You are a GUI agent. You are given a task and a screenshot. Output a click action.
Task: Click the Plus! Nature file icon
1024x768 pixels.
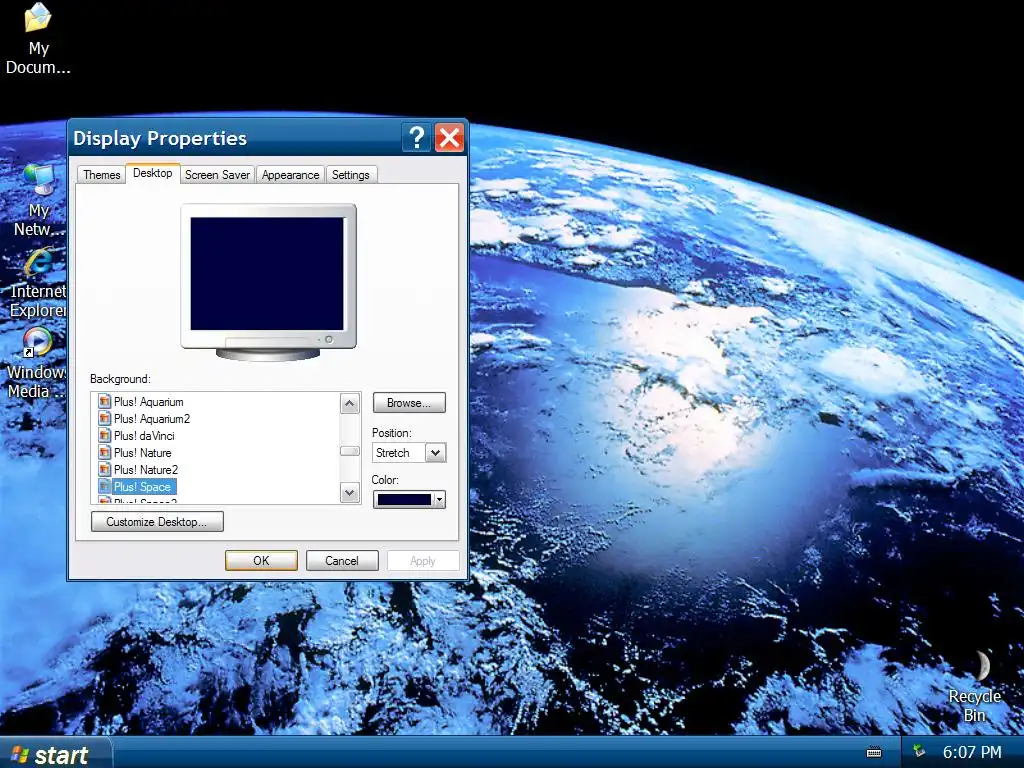(104, 452)
